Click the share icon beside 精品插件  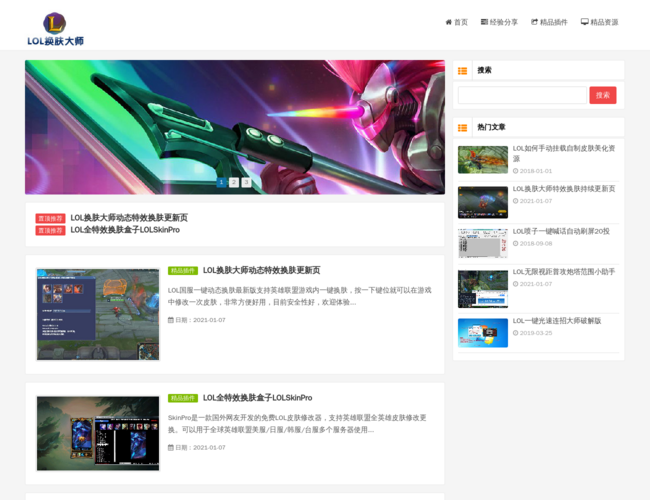pyautogui.click(x=534, y=22)
